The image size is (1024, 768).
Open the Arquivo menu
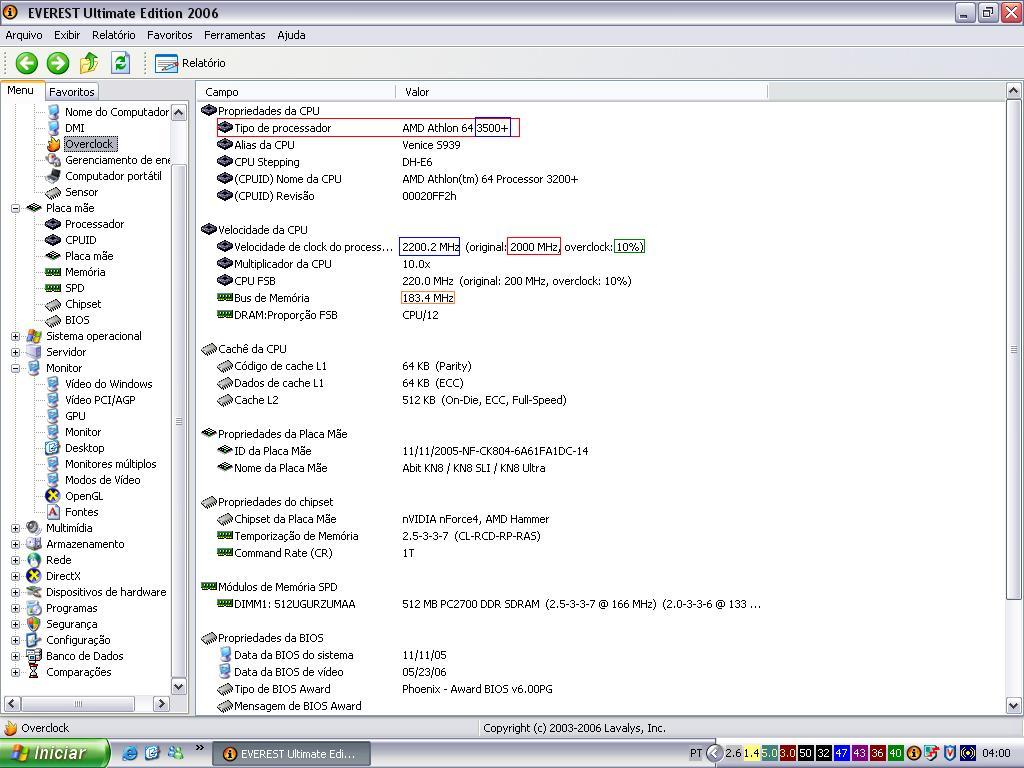24,35
